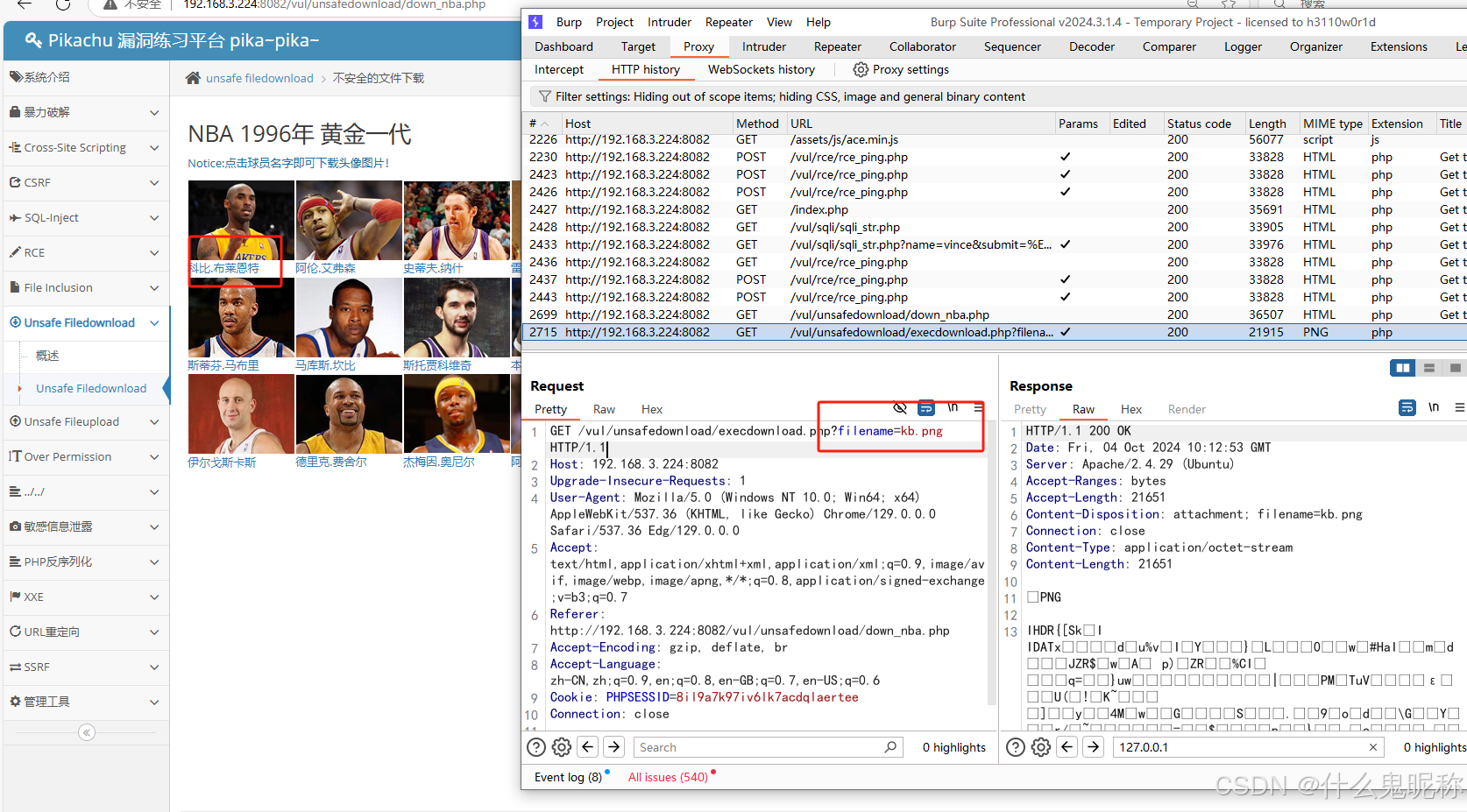Open Event log (8)
The width and height of the screenshot is (1467, 812).
pos(568,777)
